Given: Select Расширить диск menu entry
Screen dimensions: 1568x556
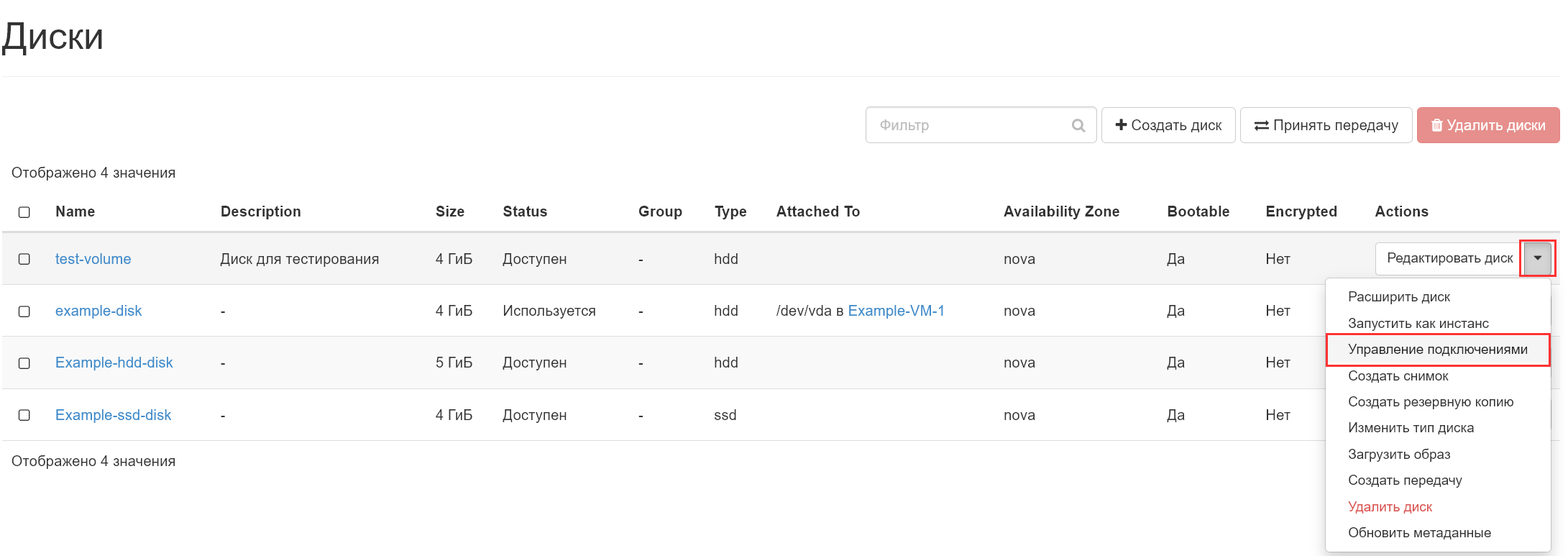Looking at the screenshot, I should pos(1398,297).
